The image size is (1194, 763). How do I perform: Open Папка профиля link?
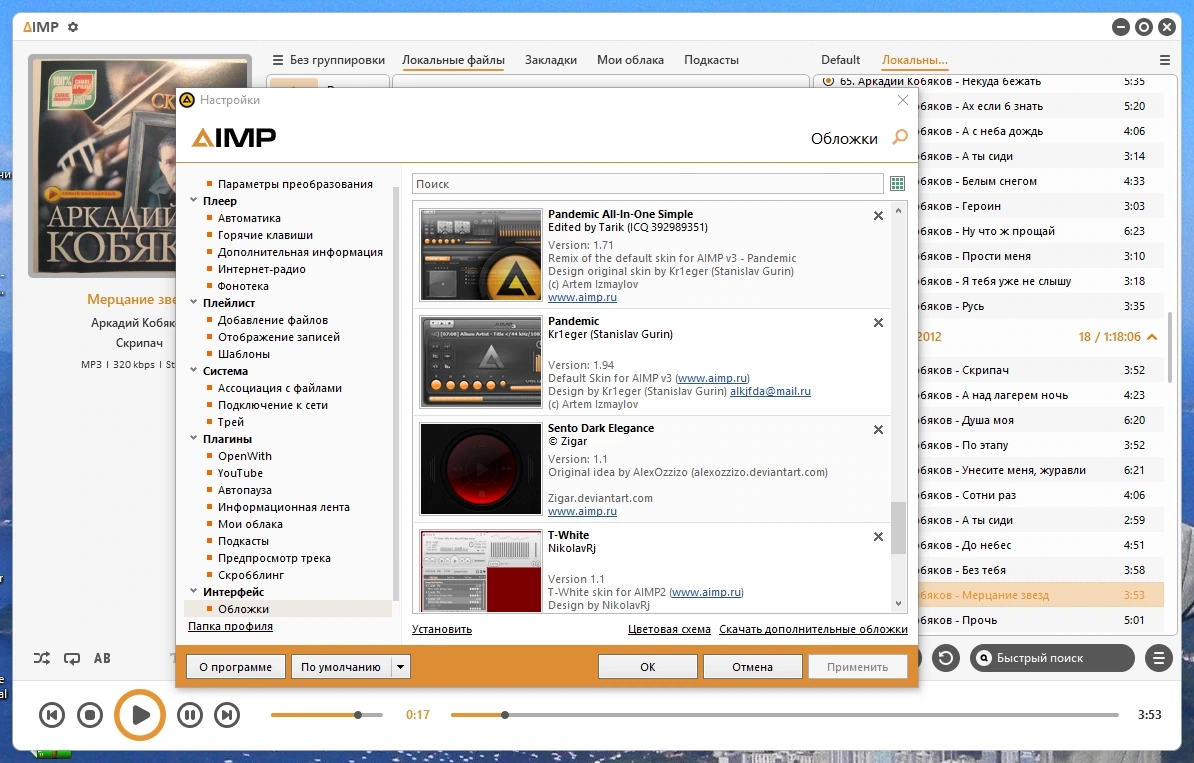[230, 627]
